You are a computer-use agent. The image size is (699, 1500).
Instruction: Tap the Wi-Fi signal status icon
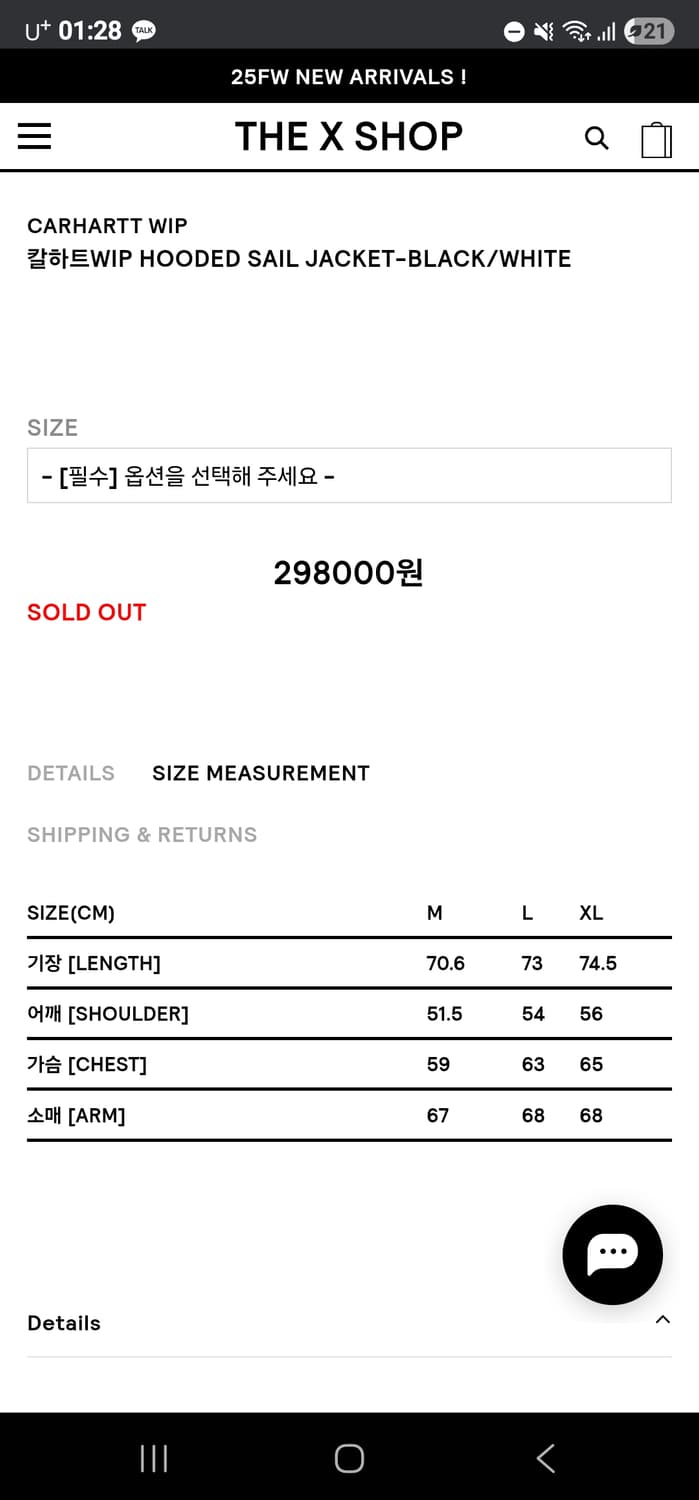(x=576, y=32)
